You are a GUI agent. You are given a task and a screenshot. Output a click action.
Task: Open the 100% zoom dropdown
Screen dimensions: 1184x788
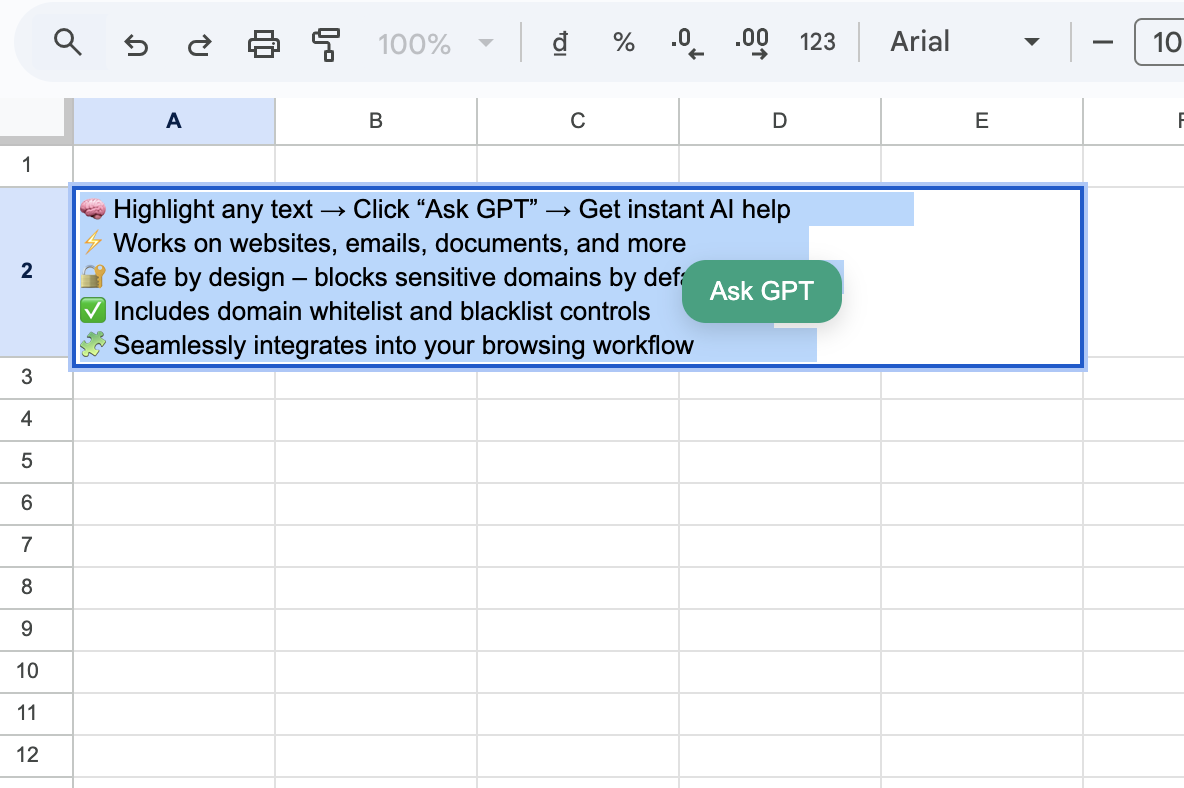click(436, 44)
